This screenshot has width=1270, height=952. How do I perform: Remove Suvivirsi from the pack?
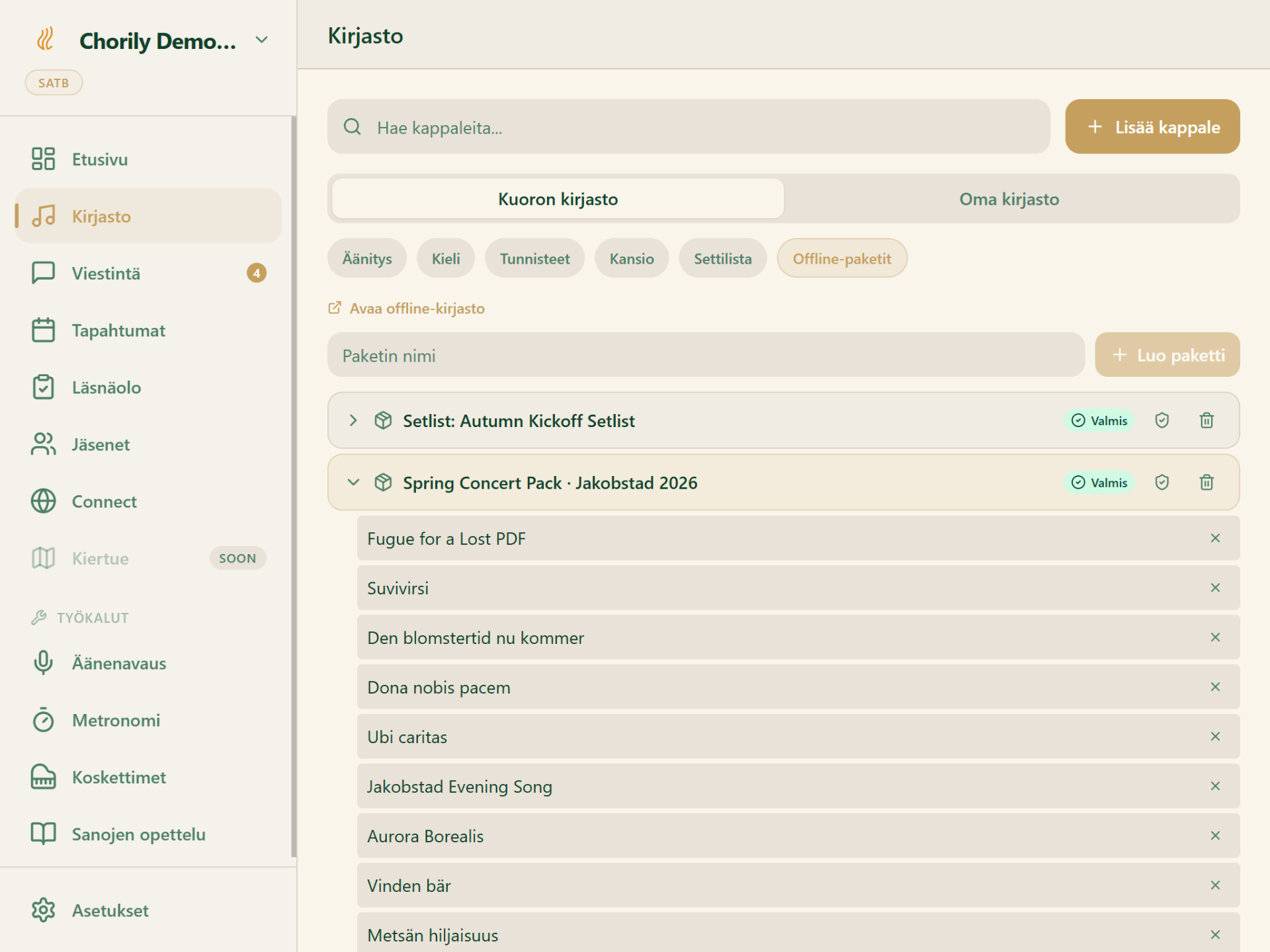pos(1215,588)
